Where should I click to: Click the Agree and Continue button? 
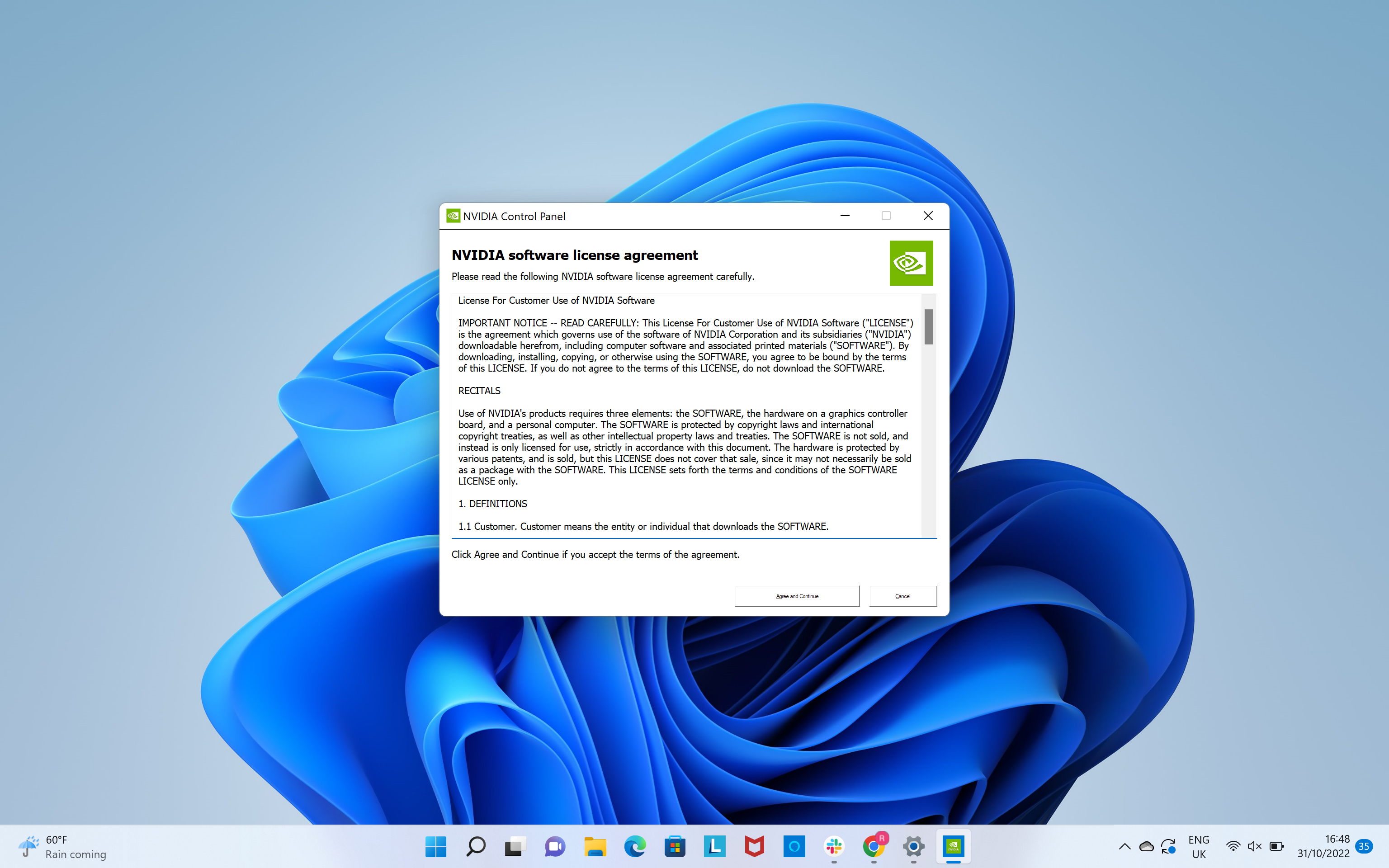click(x=797, y=596)
